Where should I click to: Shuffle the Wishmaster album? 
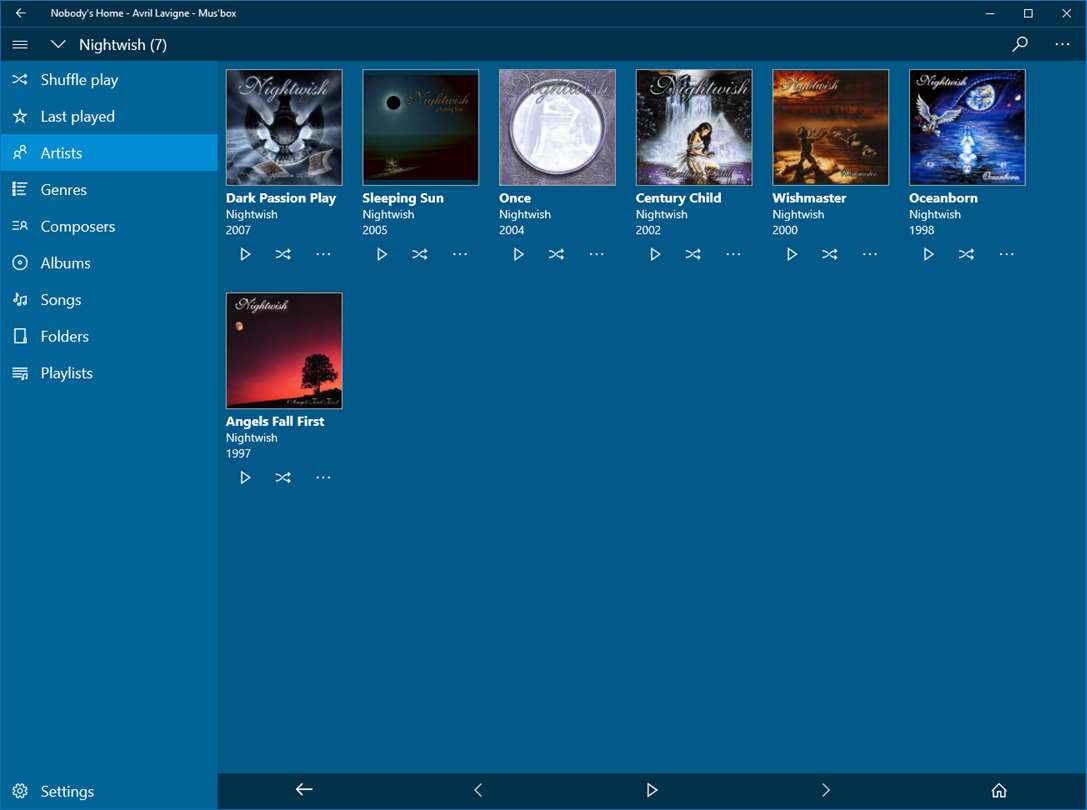(829, 255)
